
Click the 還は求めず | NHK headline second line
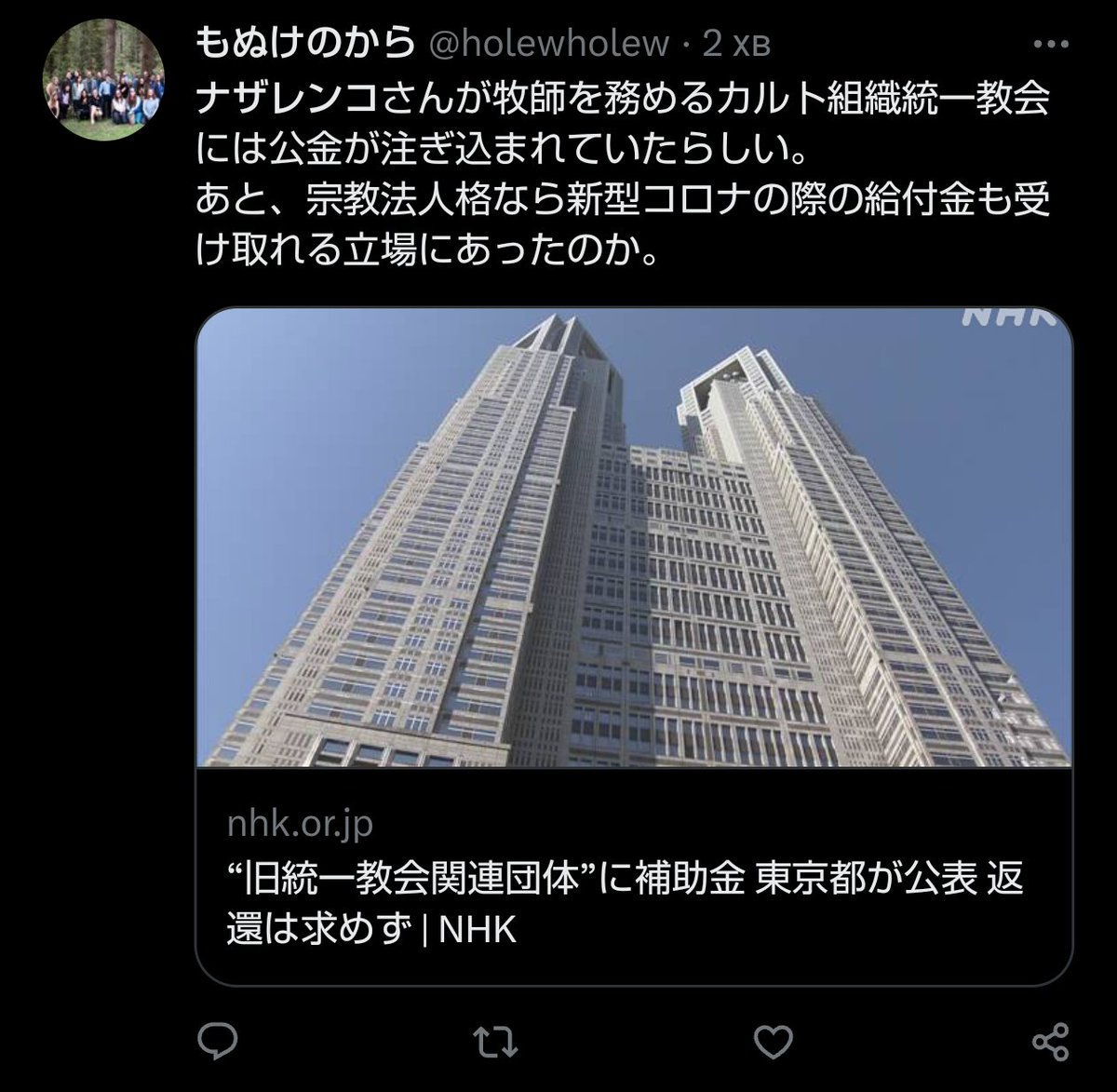click(371, 930)
